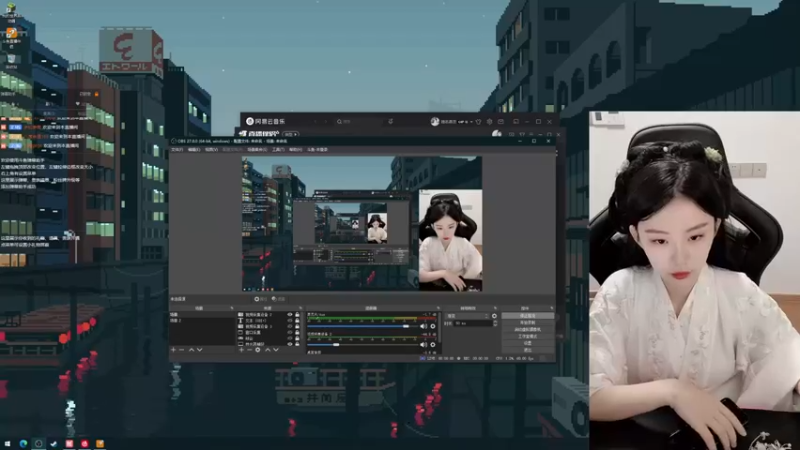Open the Scene Collection menu in OBS
The width and height of the screenshot is (800, 450).
tap(258, 150)
